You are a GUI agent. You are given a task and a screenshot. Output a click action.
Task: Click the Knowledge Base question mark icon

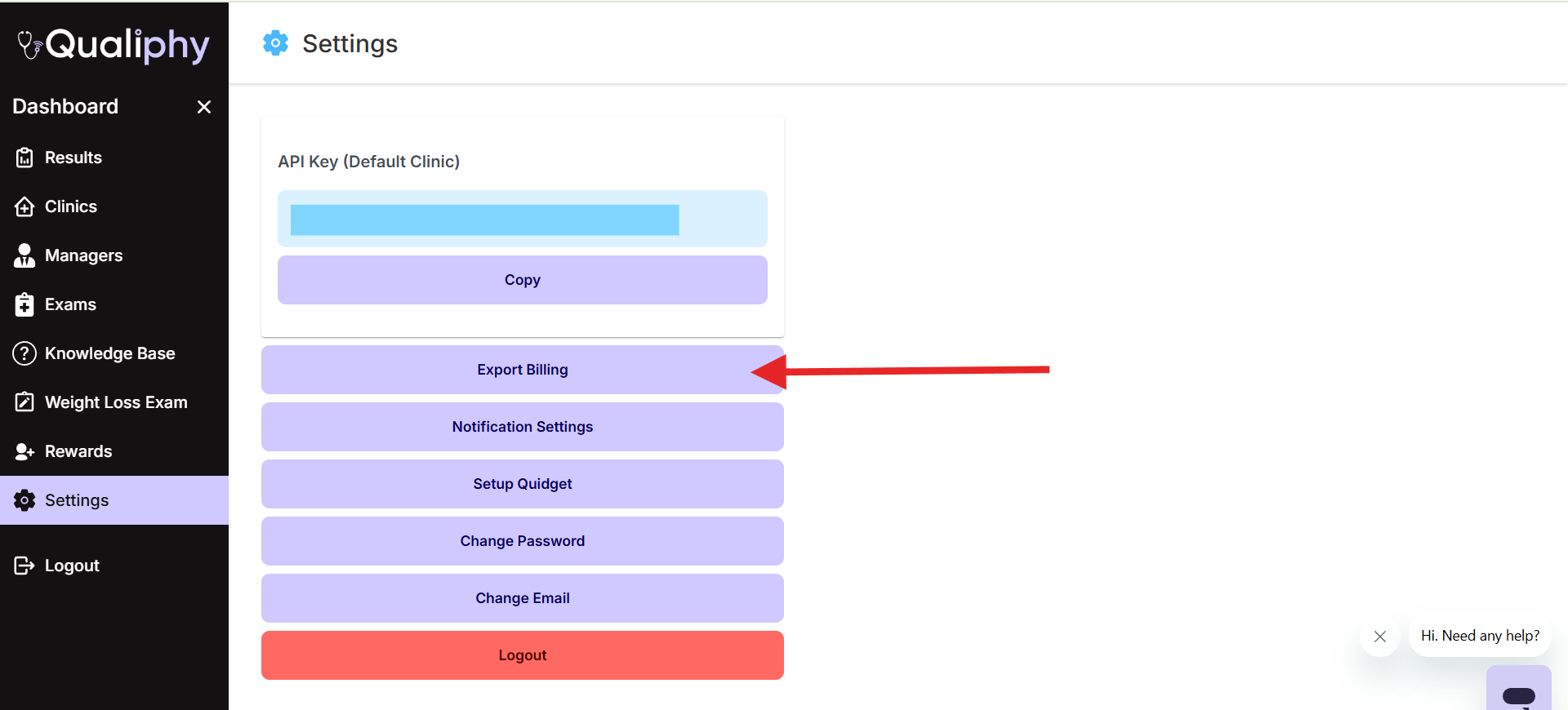pos(24,353)
